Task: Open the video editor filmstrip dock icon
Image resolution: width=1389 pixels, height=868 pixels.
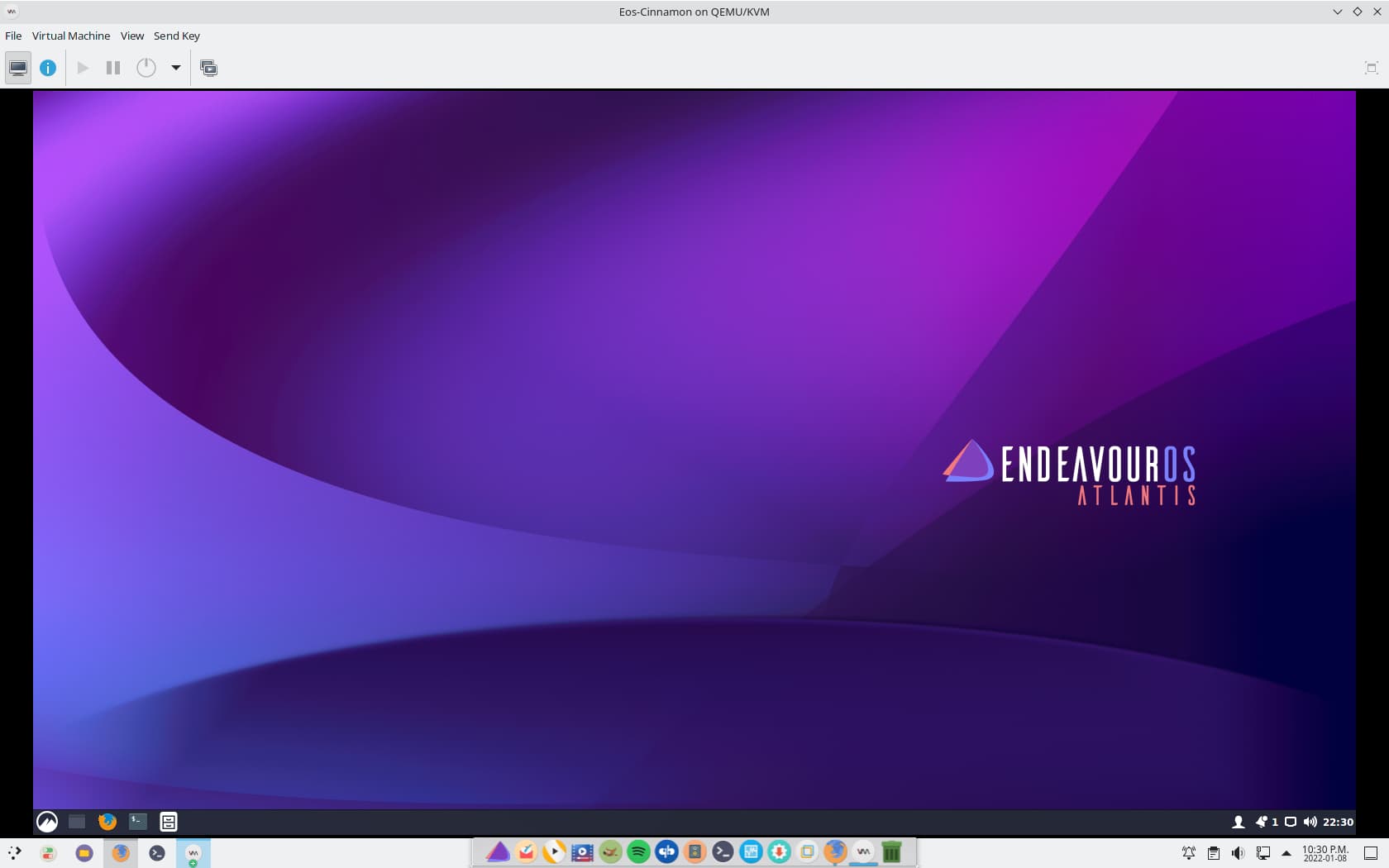Action: pos(583,851)
